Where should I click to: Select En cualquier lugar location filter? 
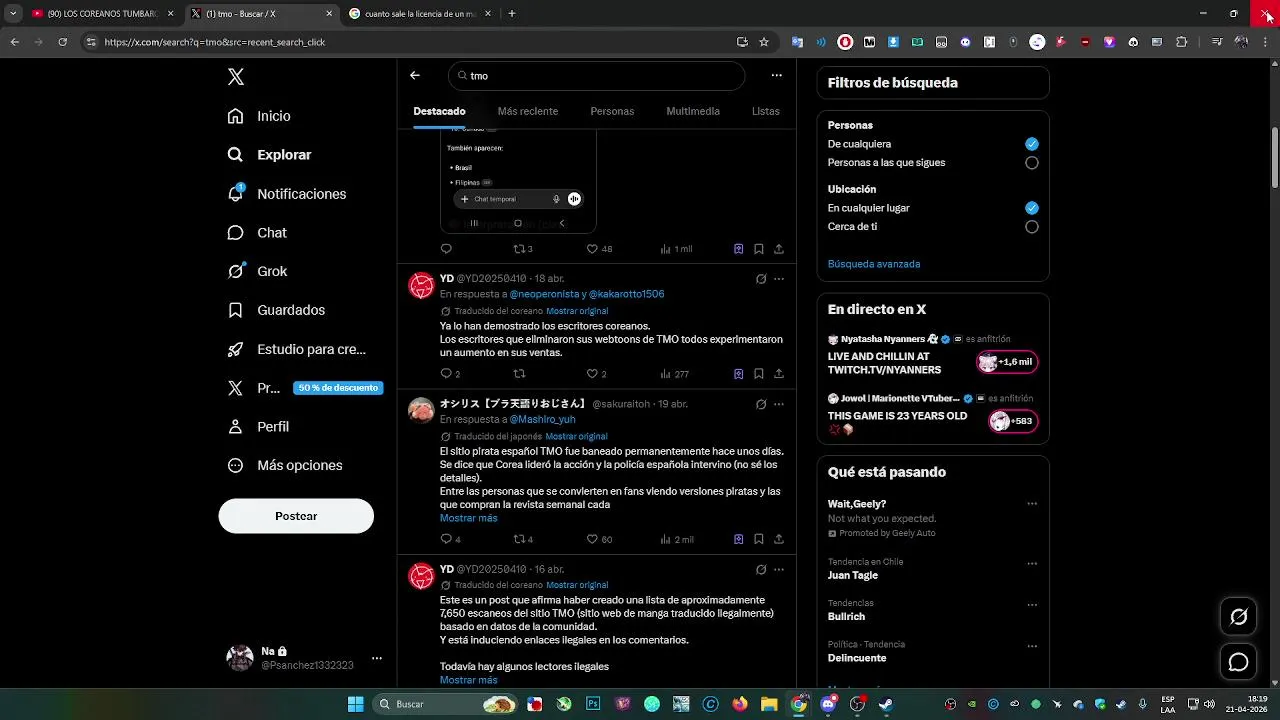(1032, 208)
